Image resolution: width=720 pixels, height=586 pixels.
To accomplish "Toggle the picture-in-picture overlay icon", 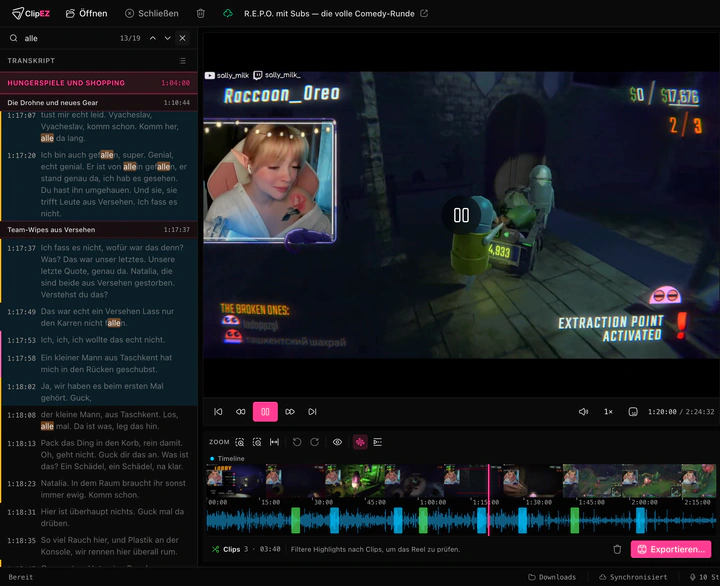I will [x=633, y=411].
